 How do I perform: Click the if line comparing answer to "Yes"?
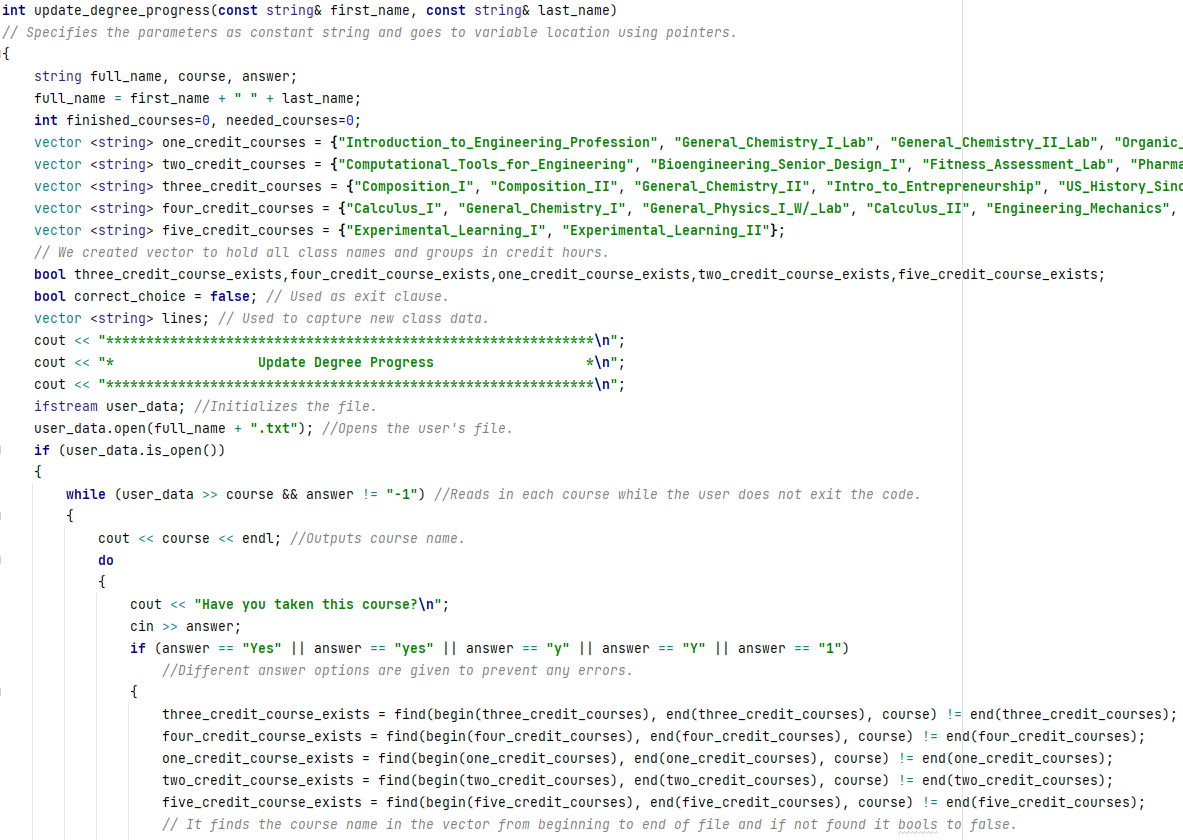(x=489, y=648)
